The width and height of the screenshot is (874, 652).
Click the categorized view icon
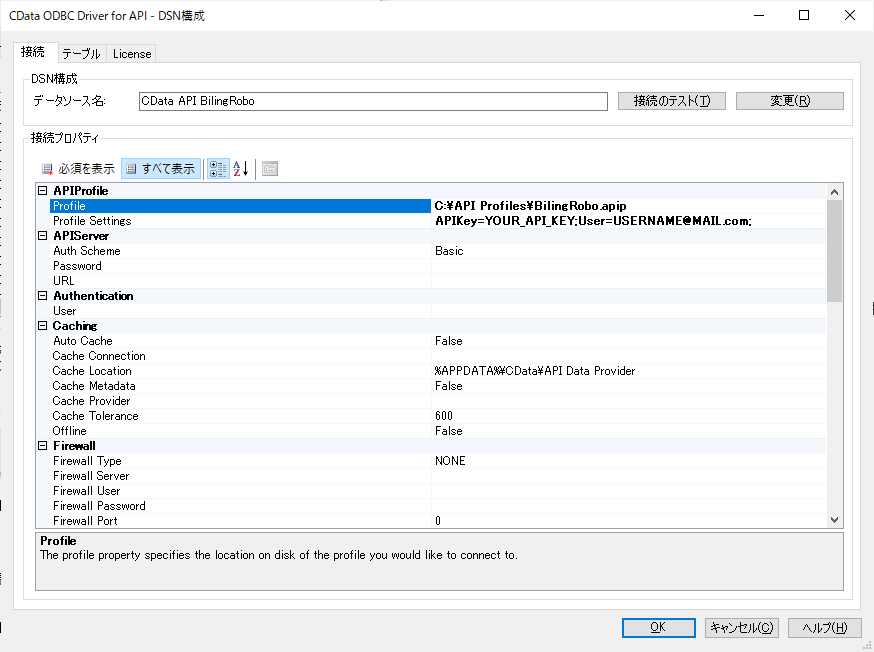pos(218,169)
